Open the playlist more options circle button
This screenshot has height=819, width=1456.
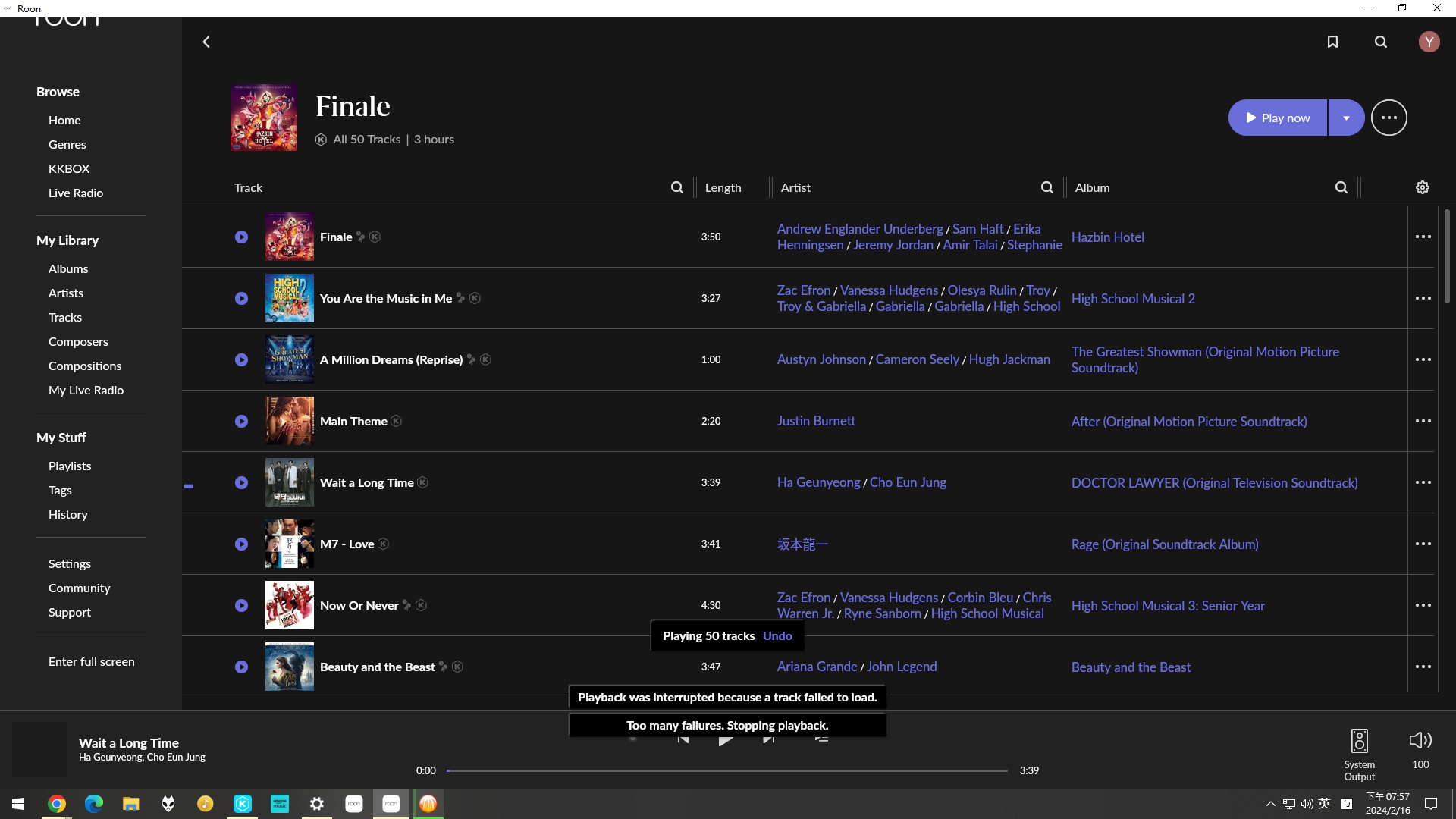click(1389, 118)
